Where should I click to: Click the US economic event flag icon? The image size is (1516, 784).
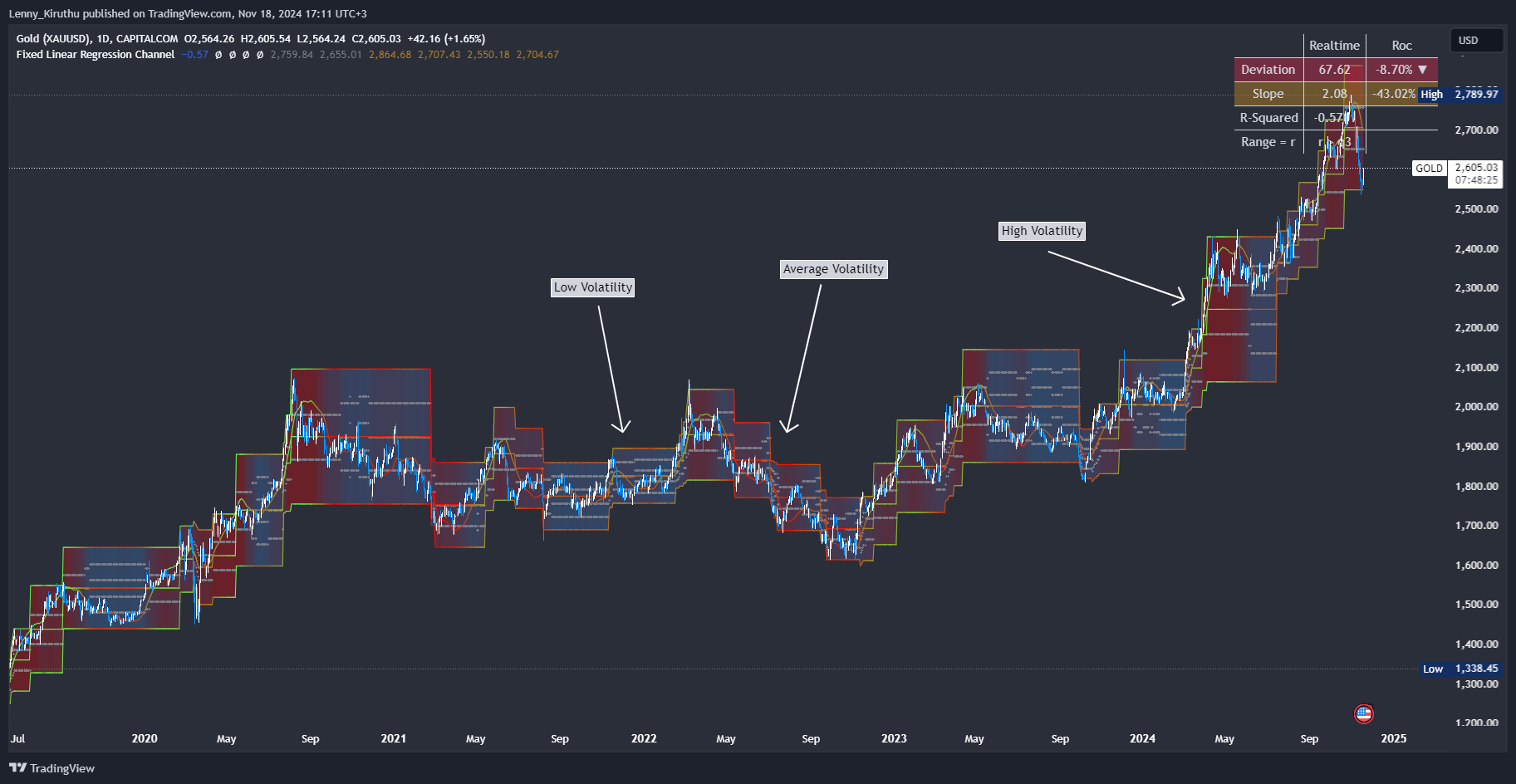click(x=1363, y=713)
